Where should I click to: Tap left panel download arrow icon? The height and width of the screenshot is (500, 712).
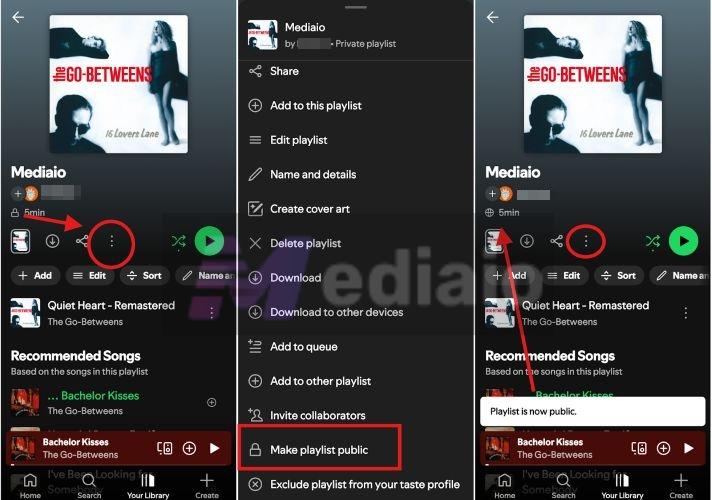point(53,241)
